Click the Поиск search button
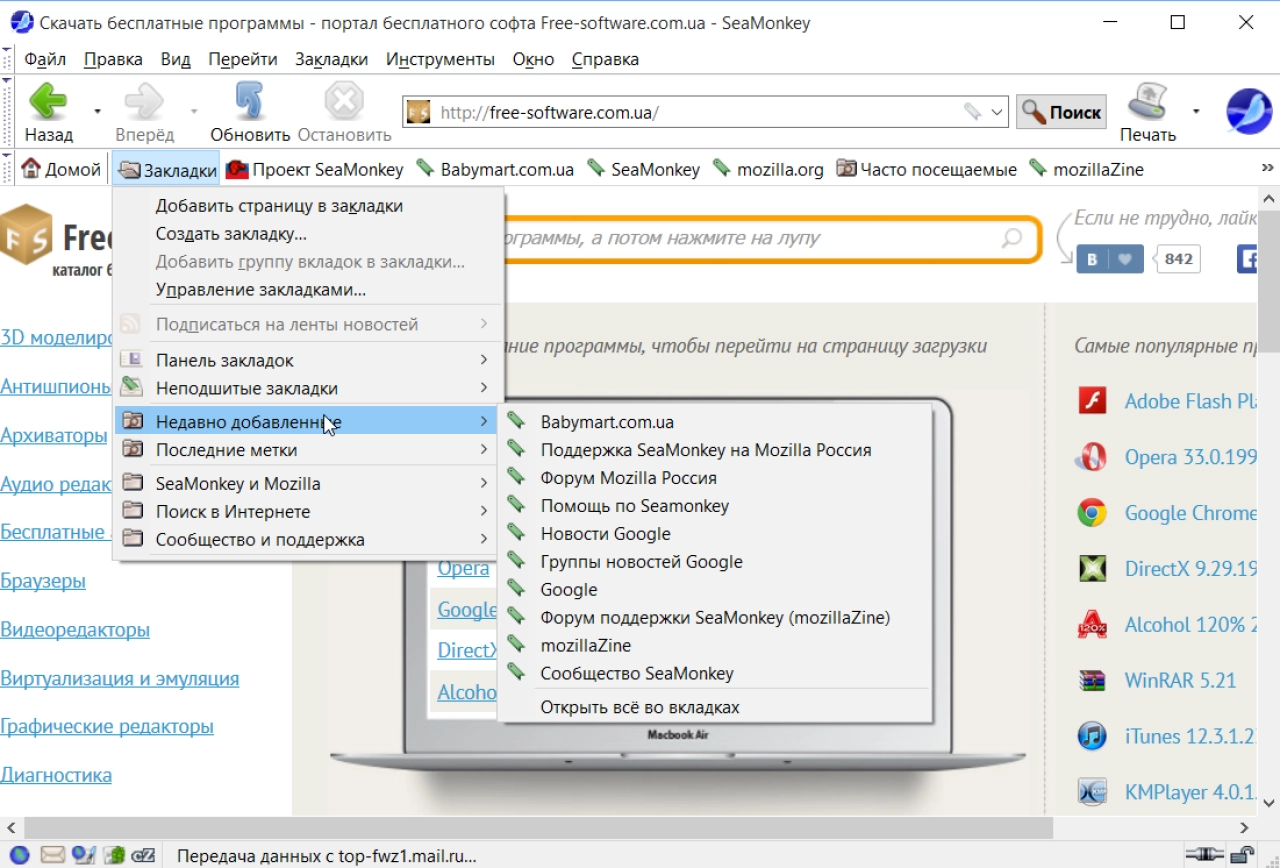The width and height of the screenshot is (1280, 868). [1061, 112]
